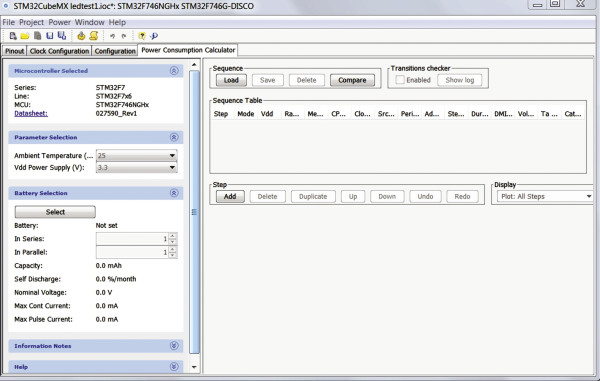Click the blue updater icon in the toolbar
Screen dimensions: 600x381
point(154,36)
